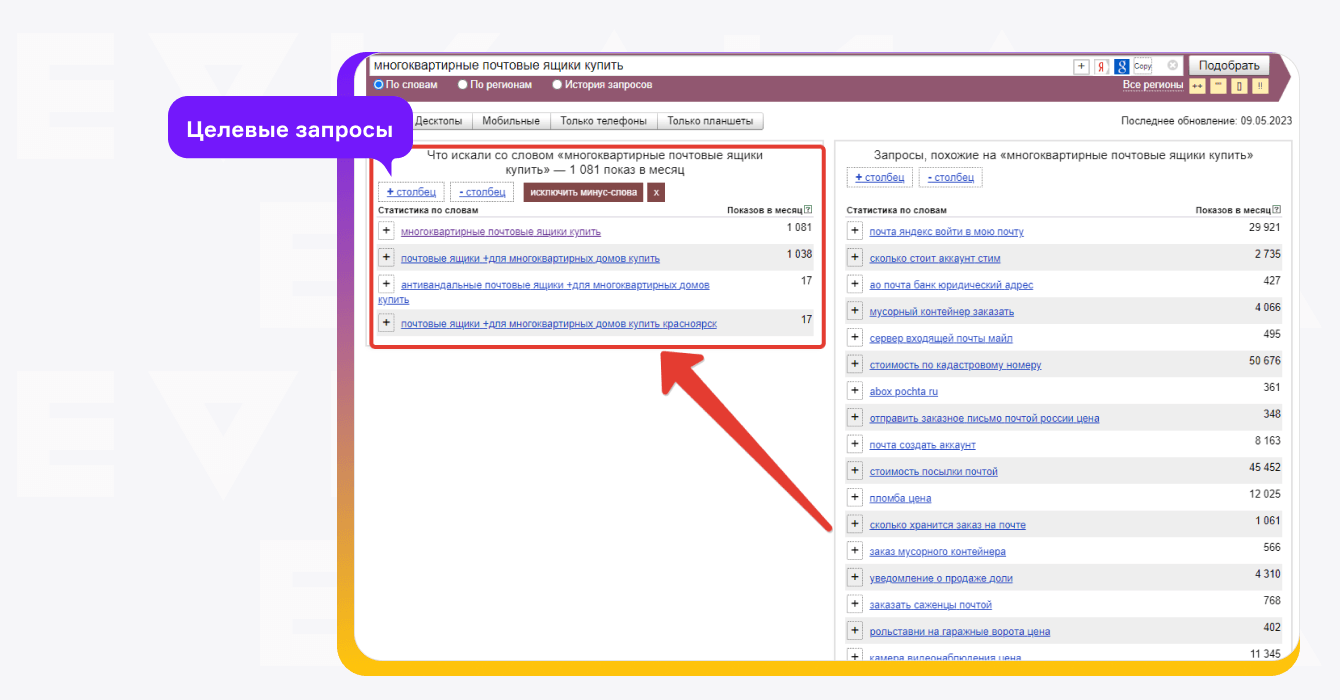The width and height of the screenshot is (1340, 700).
Task: Click 'Последнее обновление: 09.05.2023' text
Action: (x=1206, y=121)
